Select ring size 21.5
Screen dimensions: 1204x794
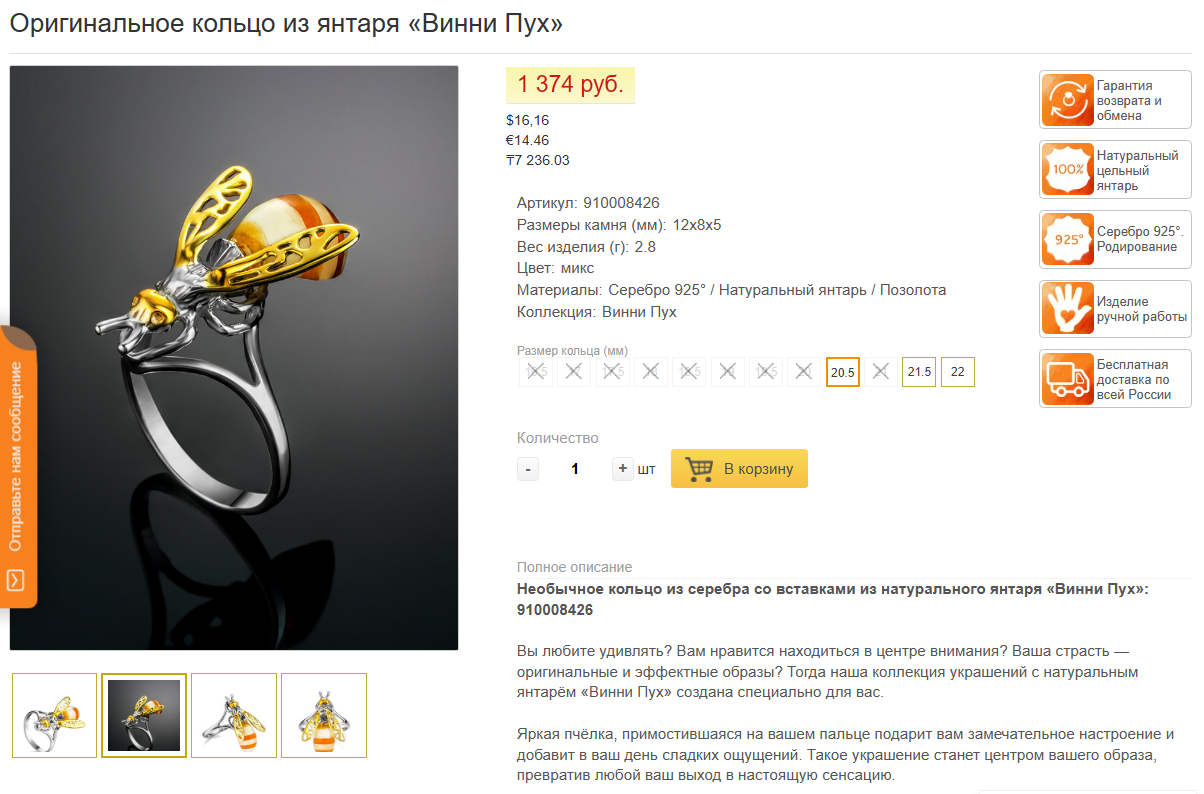pyautogui.click(x=919, y=372)
